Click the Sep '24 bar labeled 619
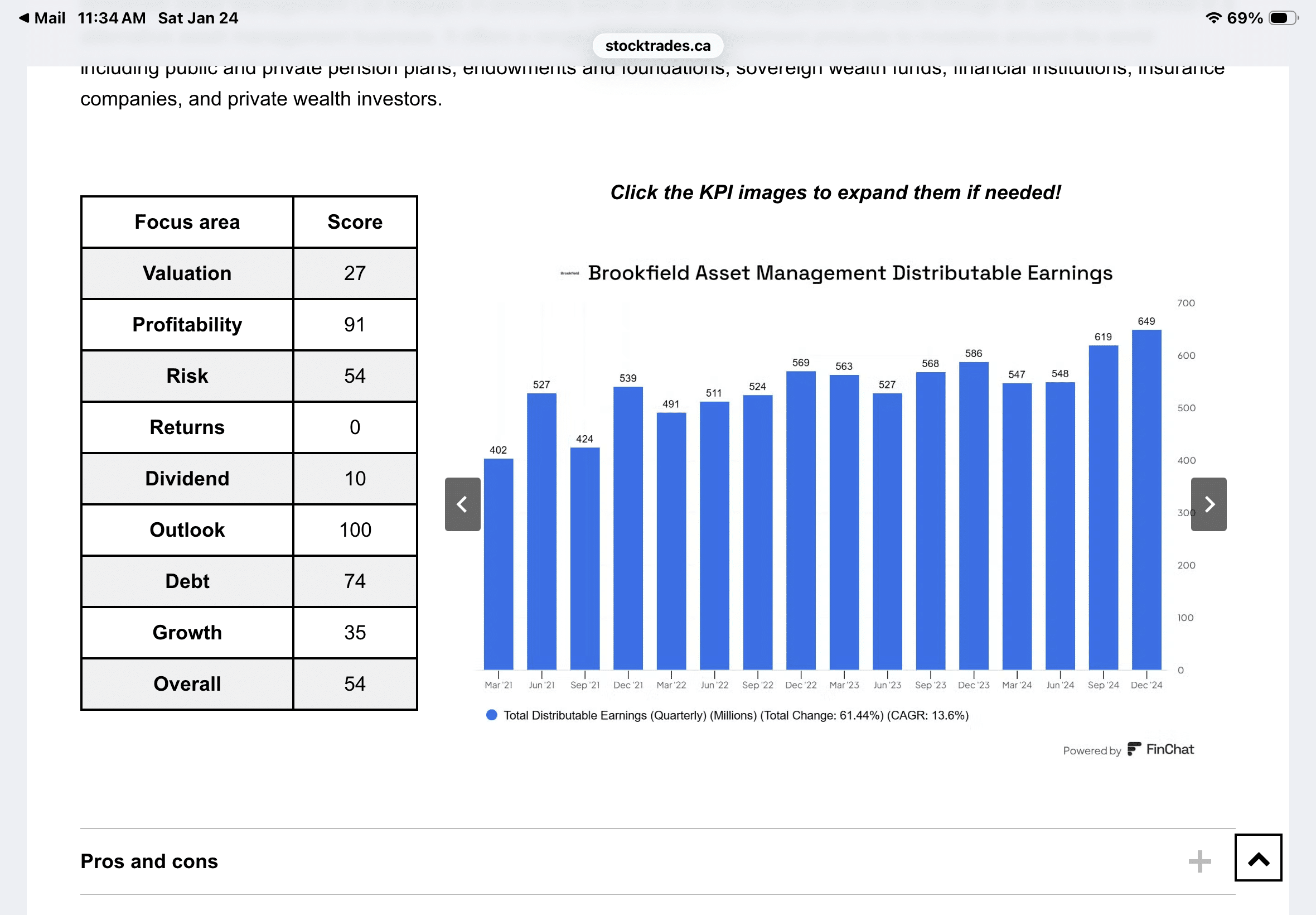The width and height of the screenshot is (1316, 915). coord(1103,507)
